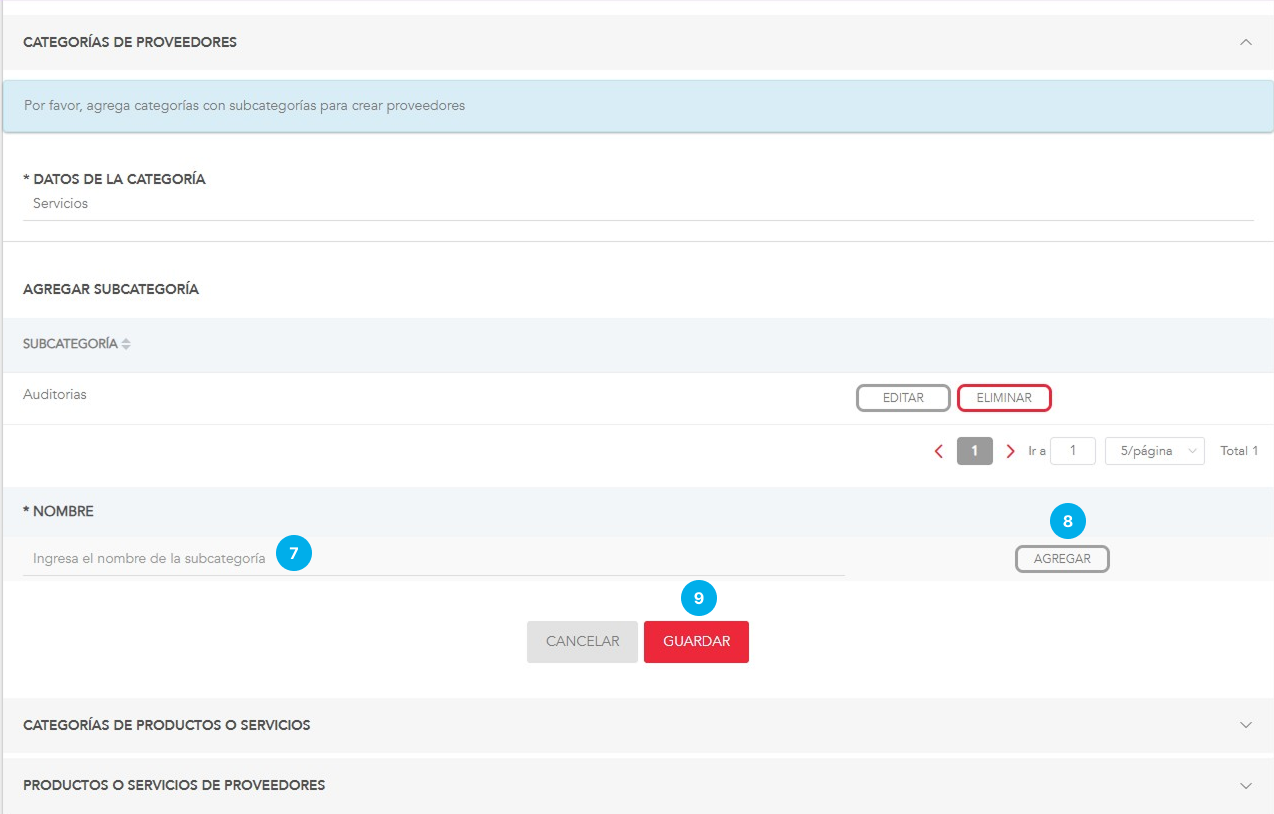Click the blue number 9 marker

[699, 598]
